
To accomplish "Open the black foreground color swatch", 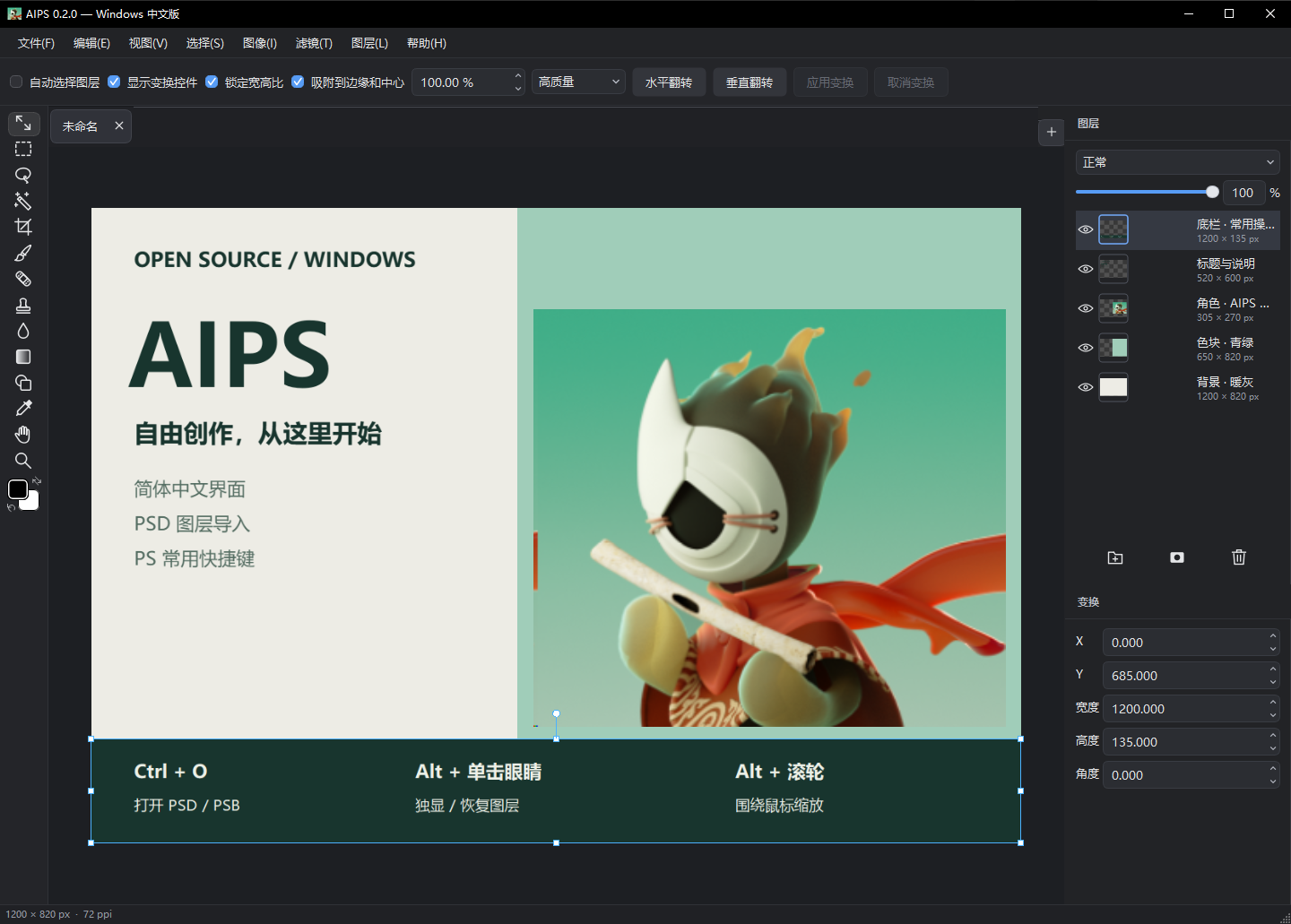I will (17, 489).
